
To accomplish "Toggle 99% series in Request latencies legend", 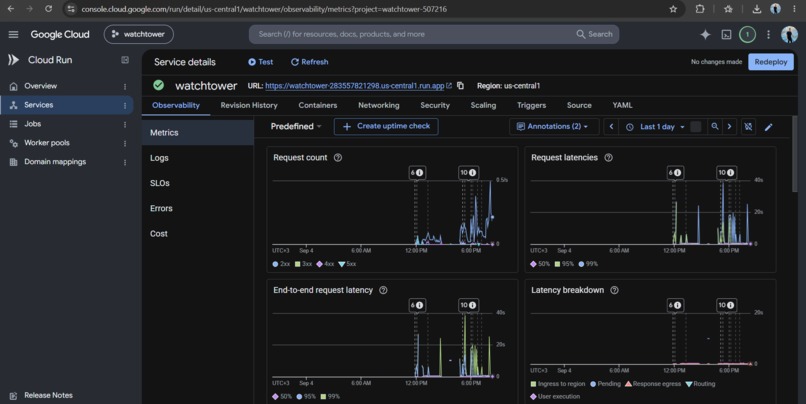I will [x=588, y=264].
